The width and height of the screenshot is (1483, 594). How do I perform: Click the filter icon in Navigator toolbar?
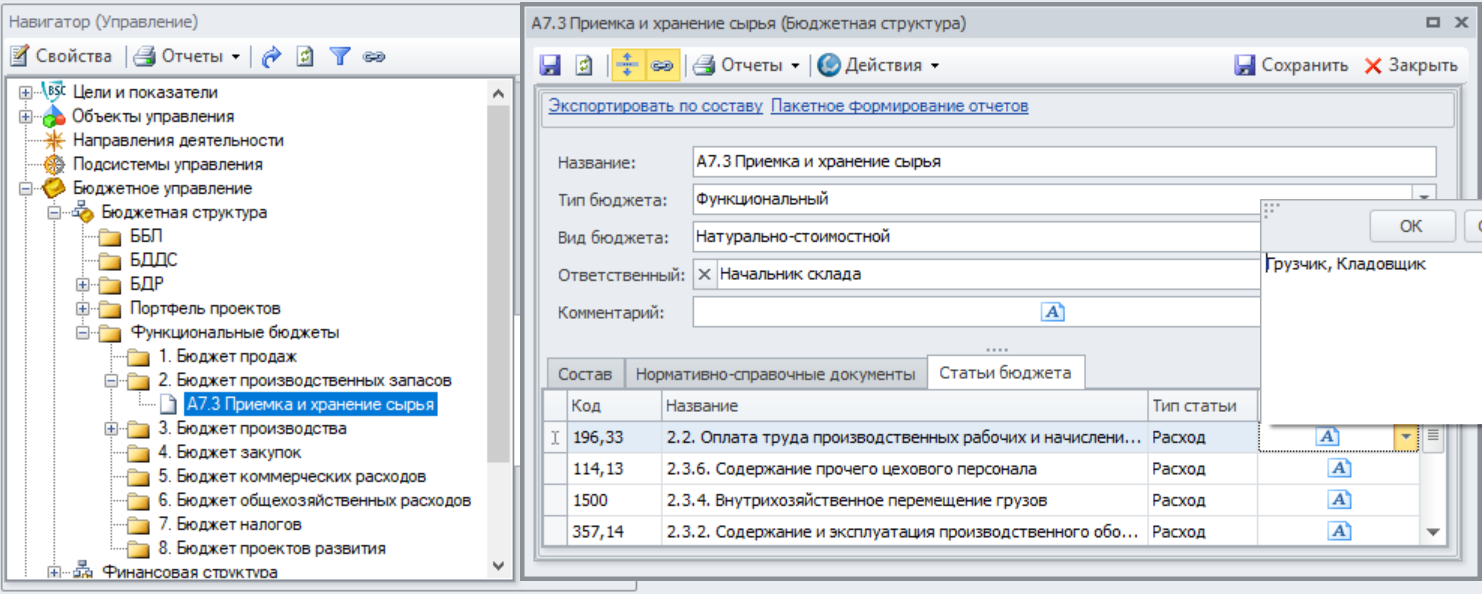coord(340,57)
